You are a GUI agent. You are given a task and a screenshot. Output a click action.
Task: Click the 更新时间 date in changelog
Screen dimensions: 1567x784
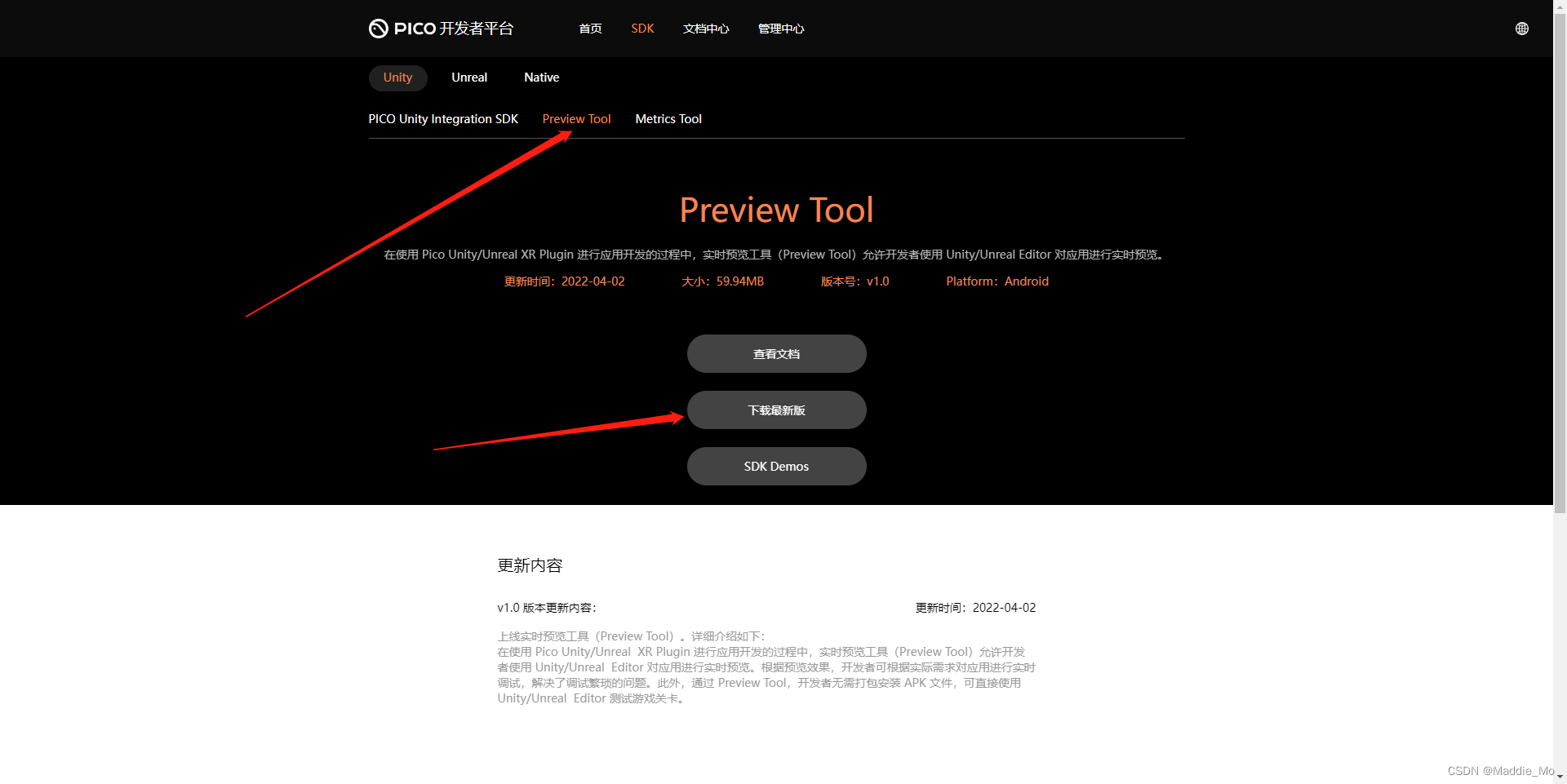point(975,608)
